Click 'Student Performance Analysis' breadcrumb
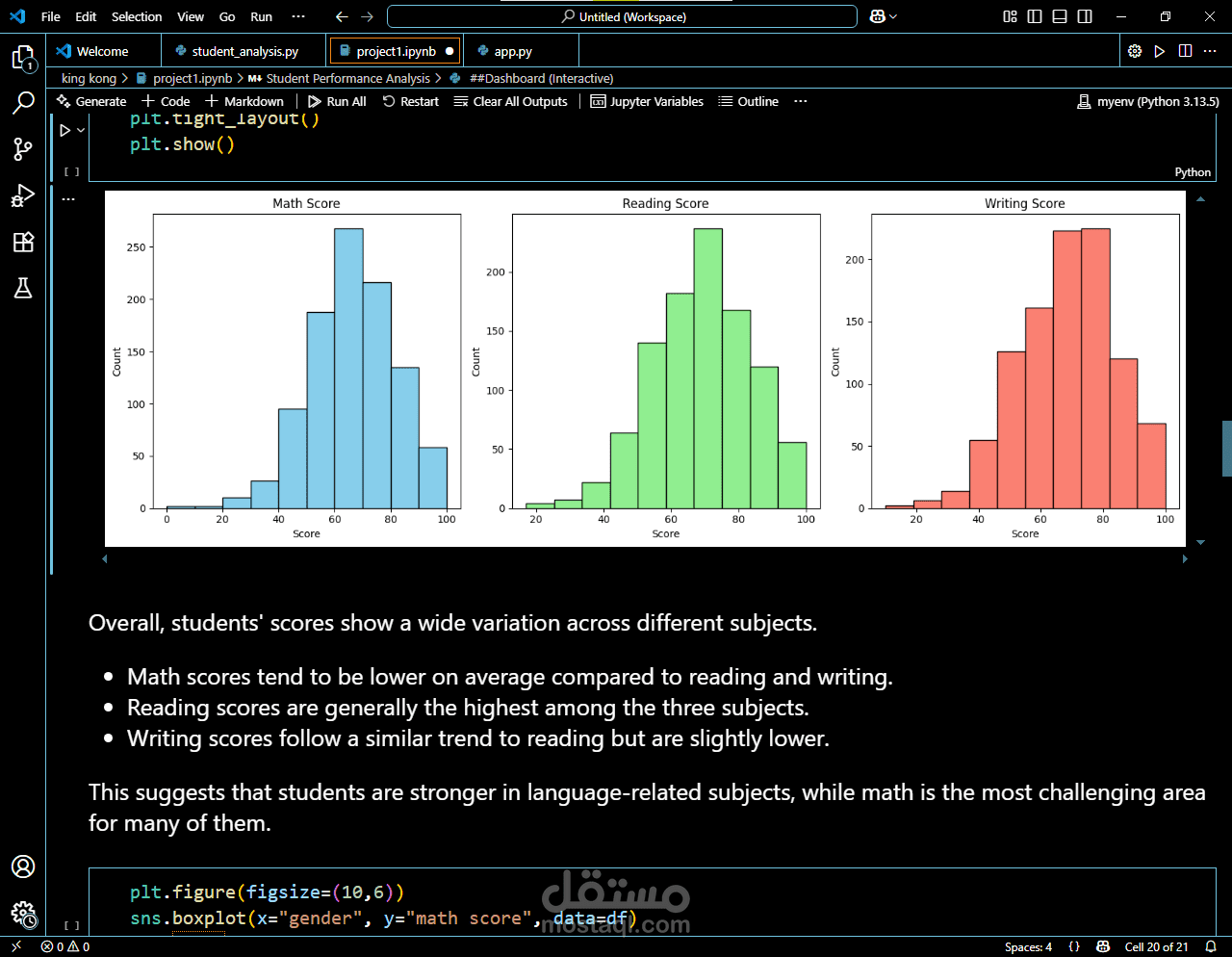 pos(347,78)
